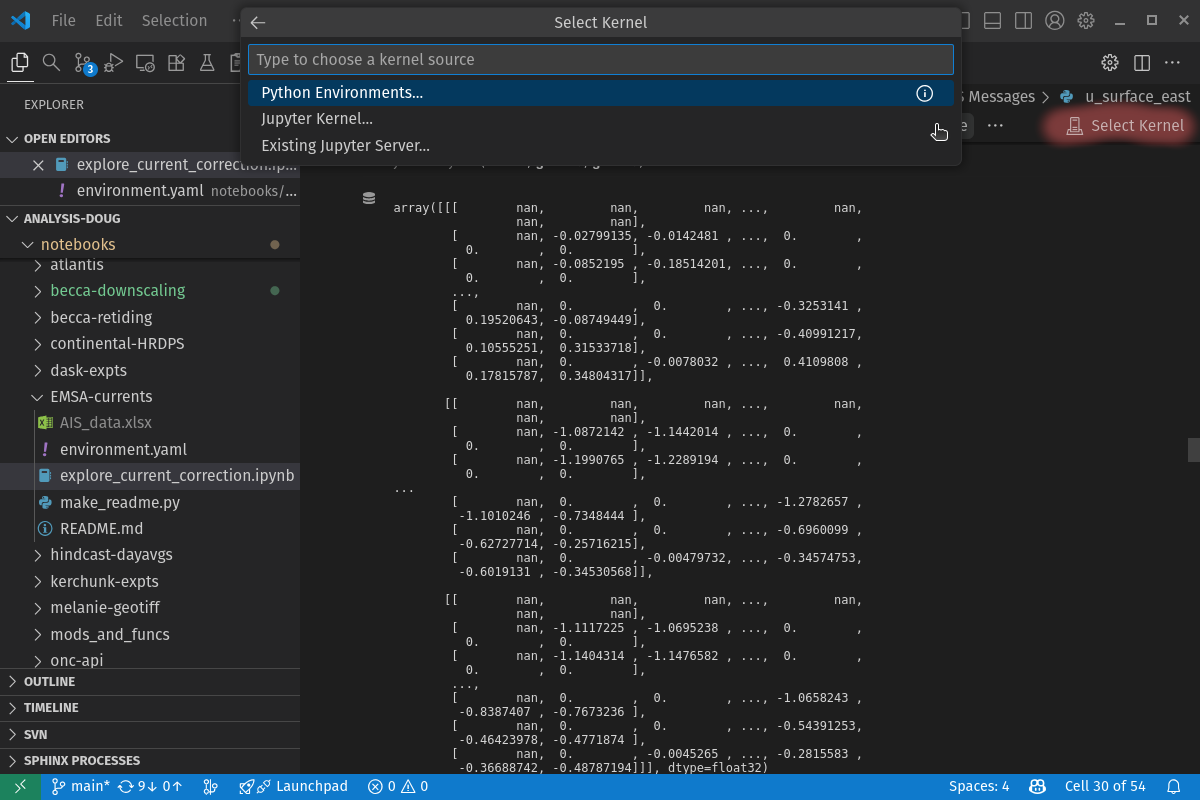Screen dimensions: 1200x800
Task: Choose Existing Jupyter Server... option
Action: (x=601, y=146)
